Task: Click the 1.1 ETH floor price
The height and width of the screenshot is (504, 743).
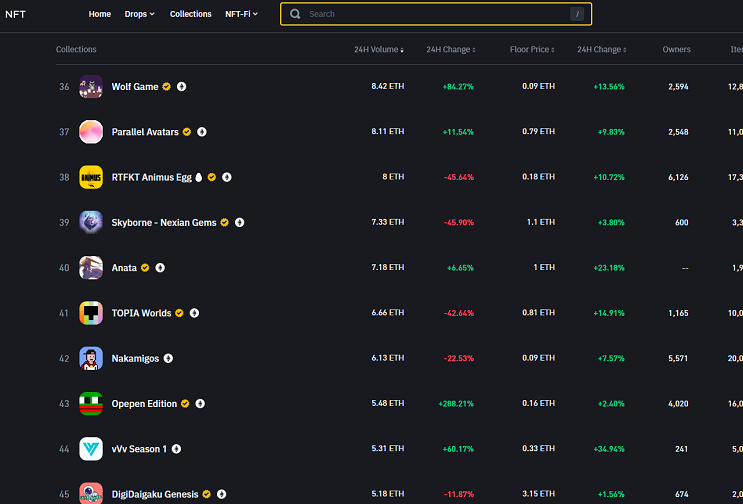Action: pyautogui.click(x=541, y=222)
